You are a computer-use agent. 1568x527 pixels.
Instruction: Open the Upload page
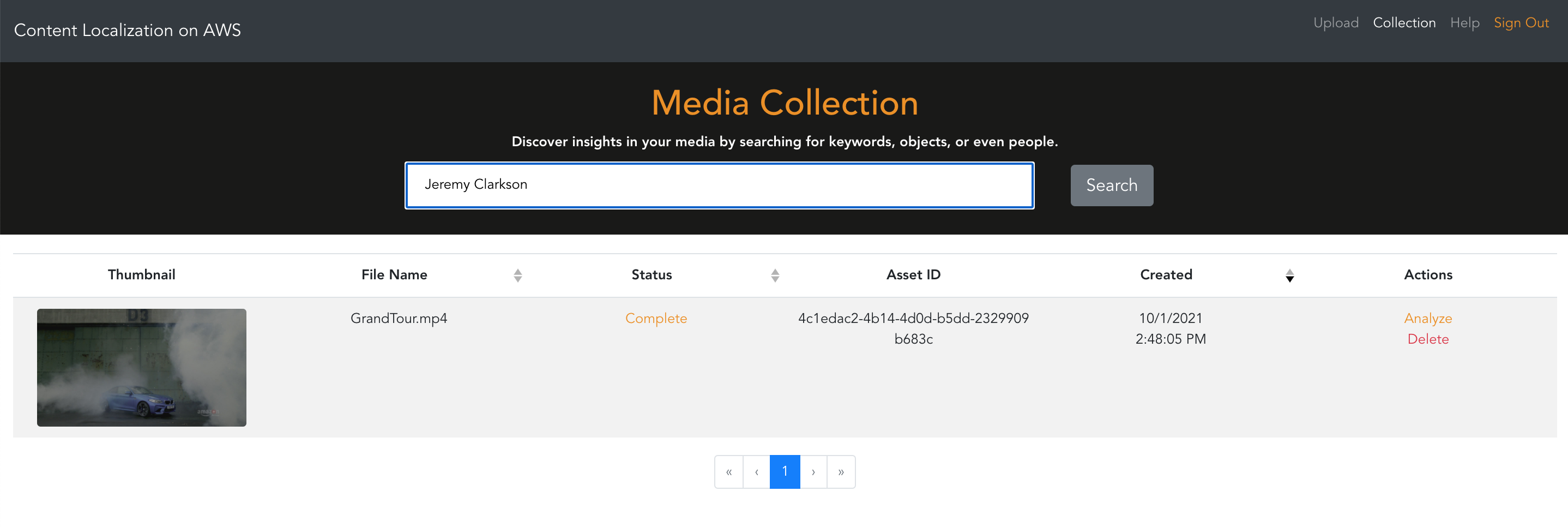1336,23
